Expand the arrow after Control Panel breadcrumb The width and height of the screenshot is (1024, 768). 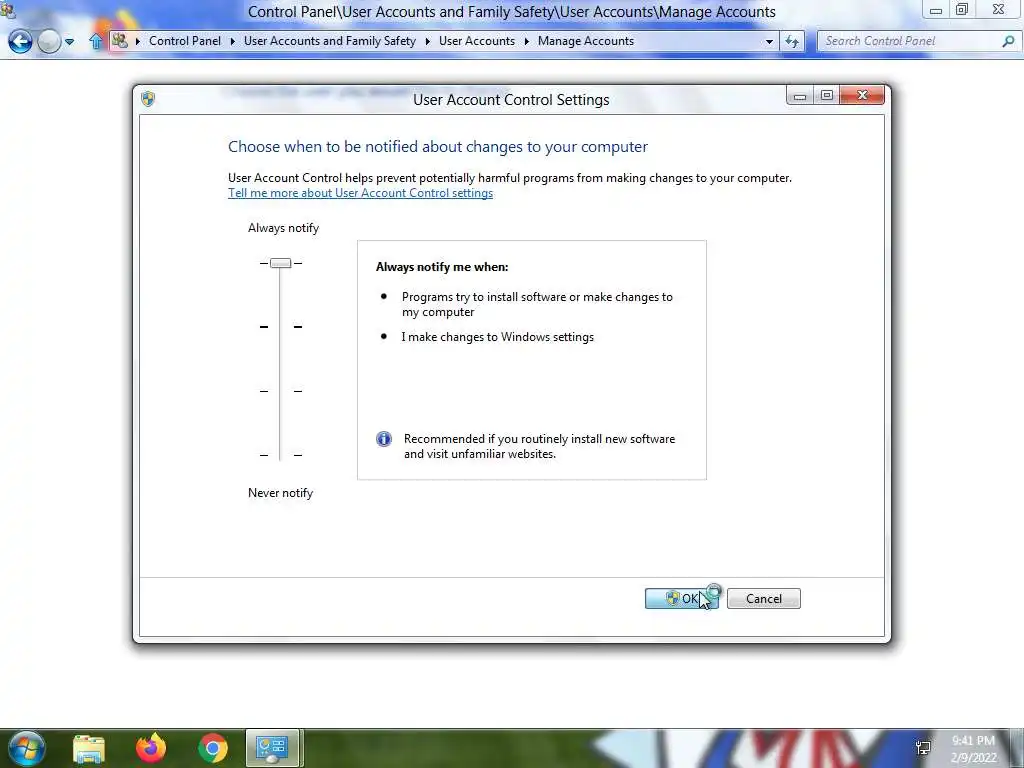pyautogui.click(x=232, y=41)
